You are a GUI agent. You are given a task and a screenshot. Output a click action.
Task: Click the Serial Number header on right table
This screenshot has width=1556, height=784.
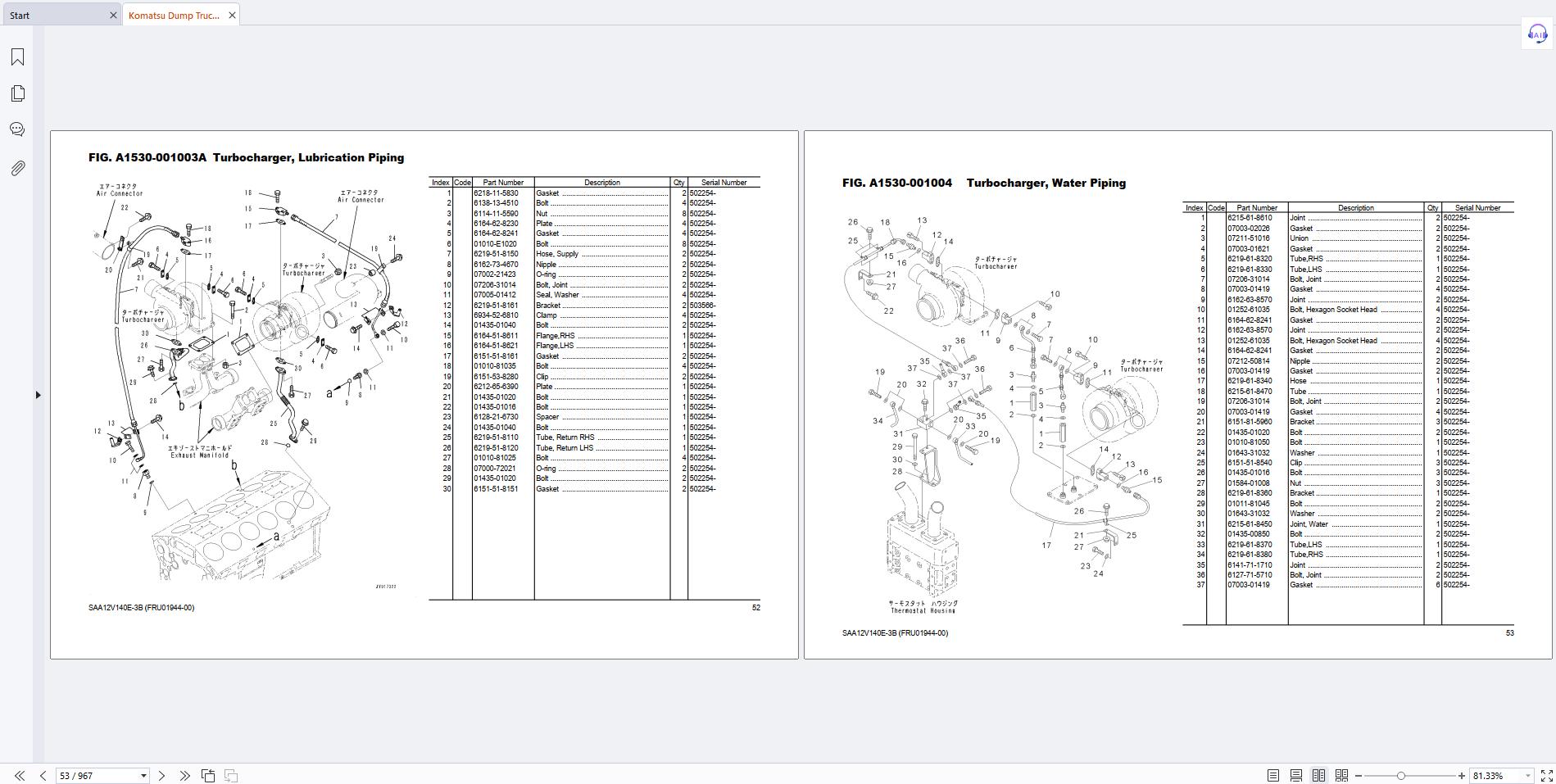click(x=1477, y=208)
